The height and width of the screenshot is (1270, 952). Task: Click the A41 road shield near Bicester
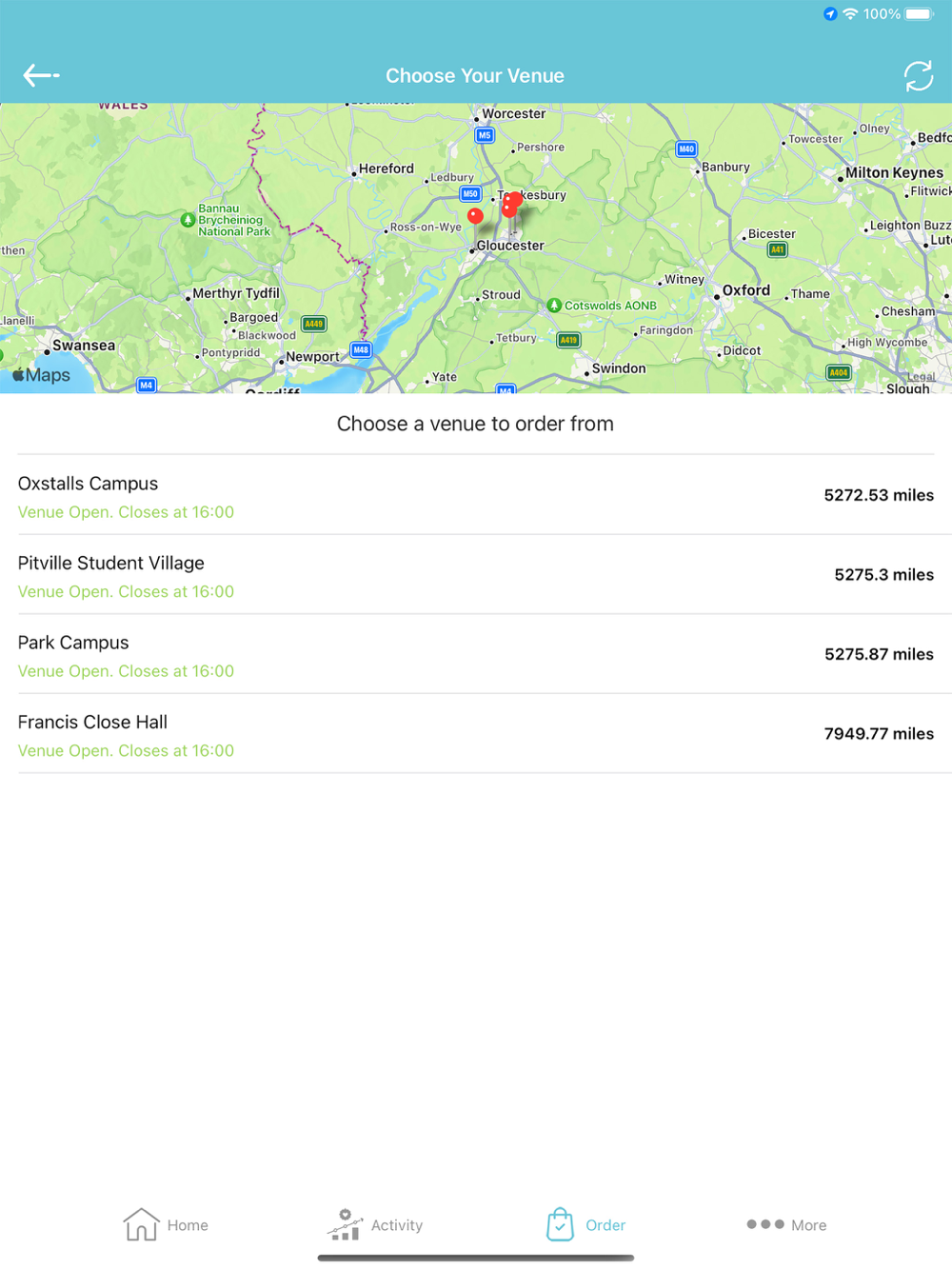point(778,249)
